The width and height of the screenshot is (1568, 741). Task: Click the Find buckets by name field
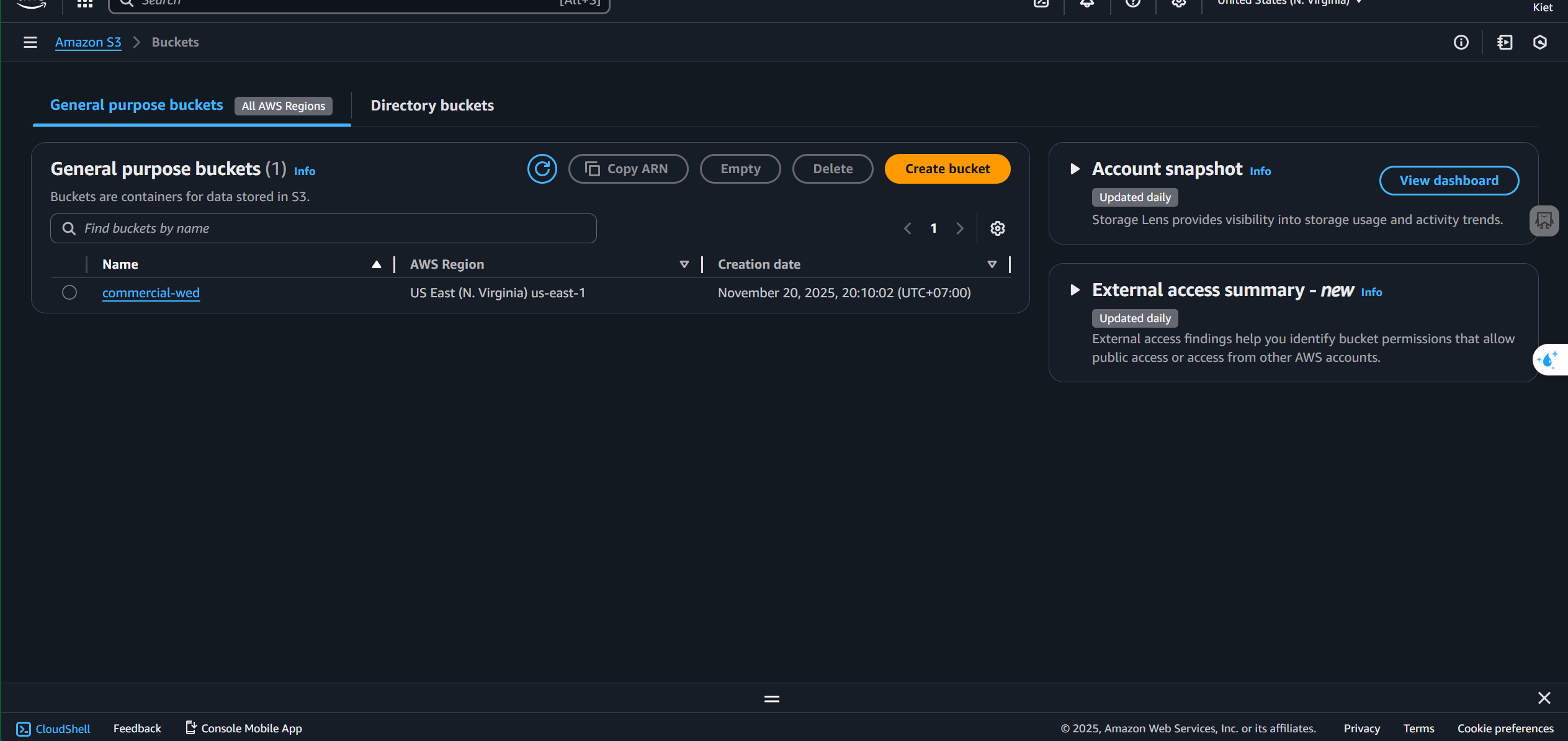click(x=323, y=228)
